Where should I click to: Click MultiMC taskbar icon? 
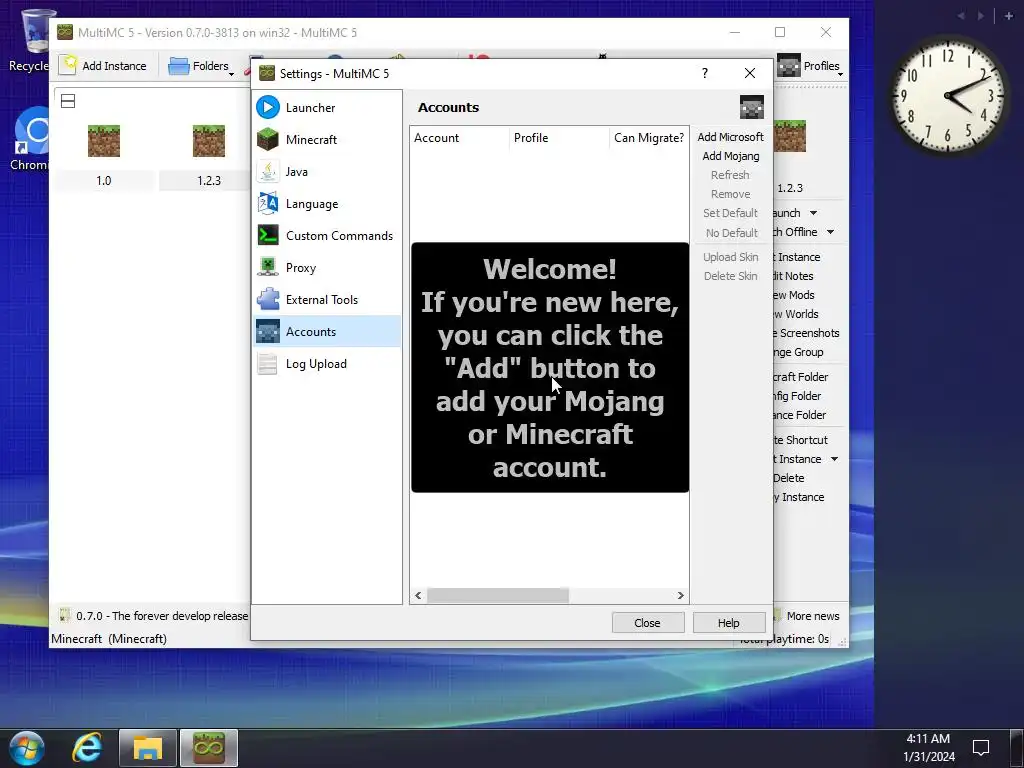tap(208, 748)
